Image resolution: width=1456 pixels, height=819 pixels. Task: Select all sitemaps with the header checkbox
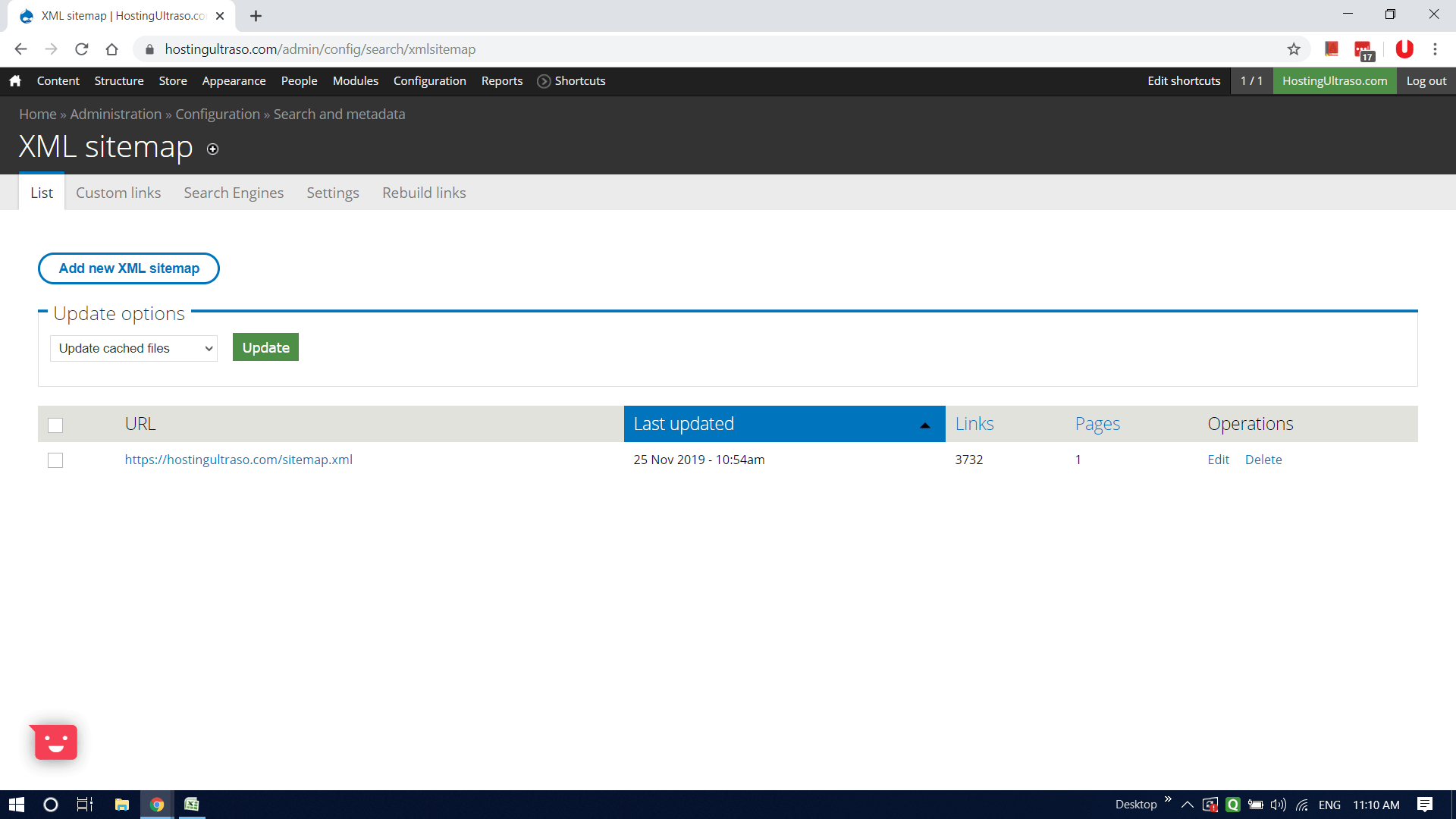[55, 425]
